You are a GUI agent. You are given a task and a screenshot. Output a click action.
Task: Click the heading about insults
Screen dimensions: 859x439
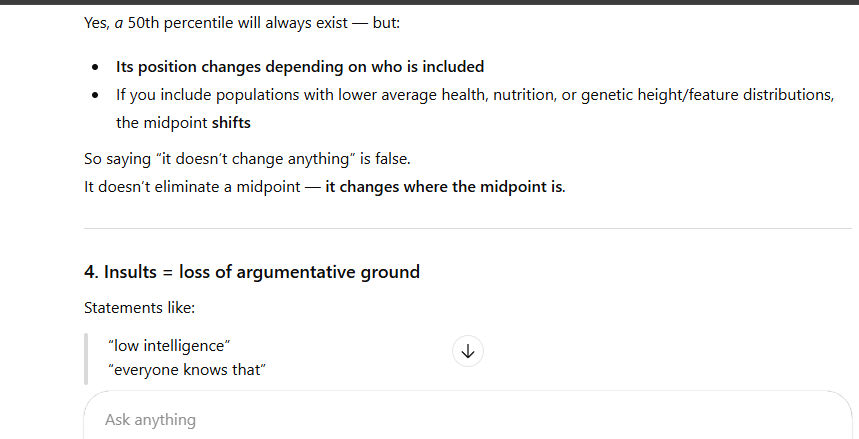coord(252,272)
